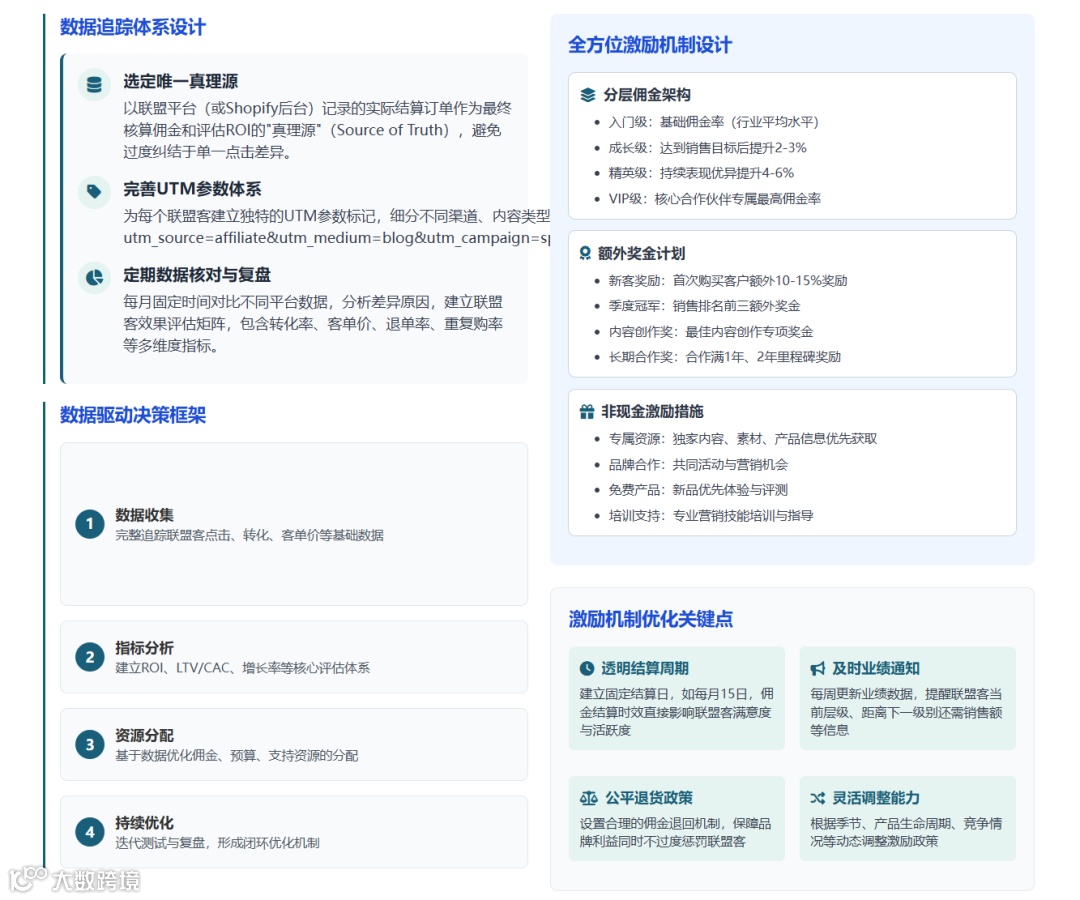Click the 建立ROI、LTV/CAC description line
Image resolution: width=1080 pixels, height=900 pixels.
point(242,668)
